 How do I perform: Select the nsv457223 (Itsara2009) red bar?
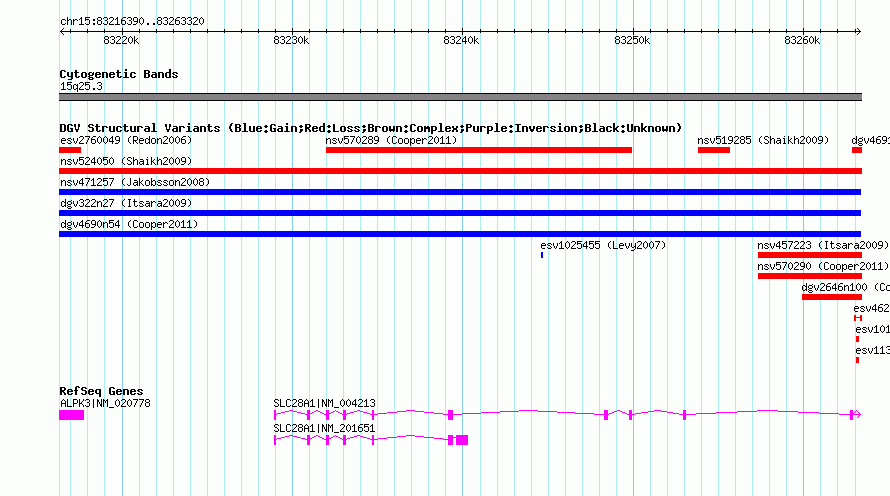(810, 255)
